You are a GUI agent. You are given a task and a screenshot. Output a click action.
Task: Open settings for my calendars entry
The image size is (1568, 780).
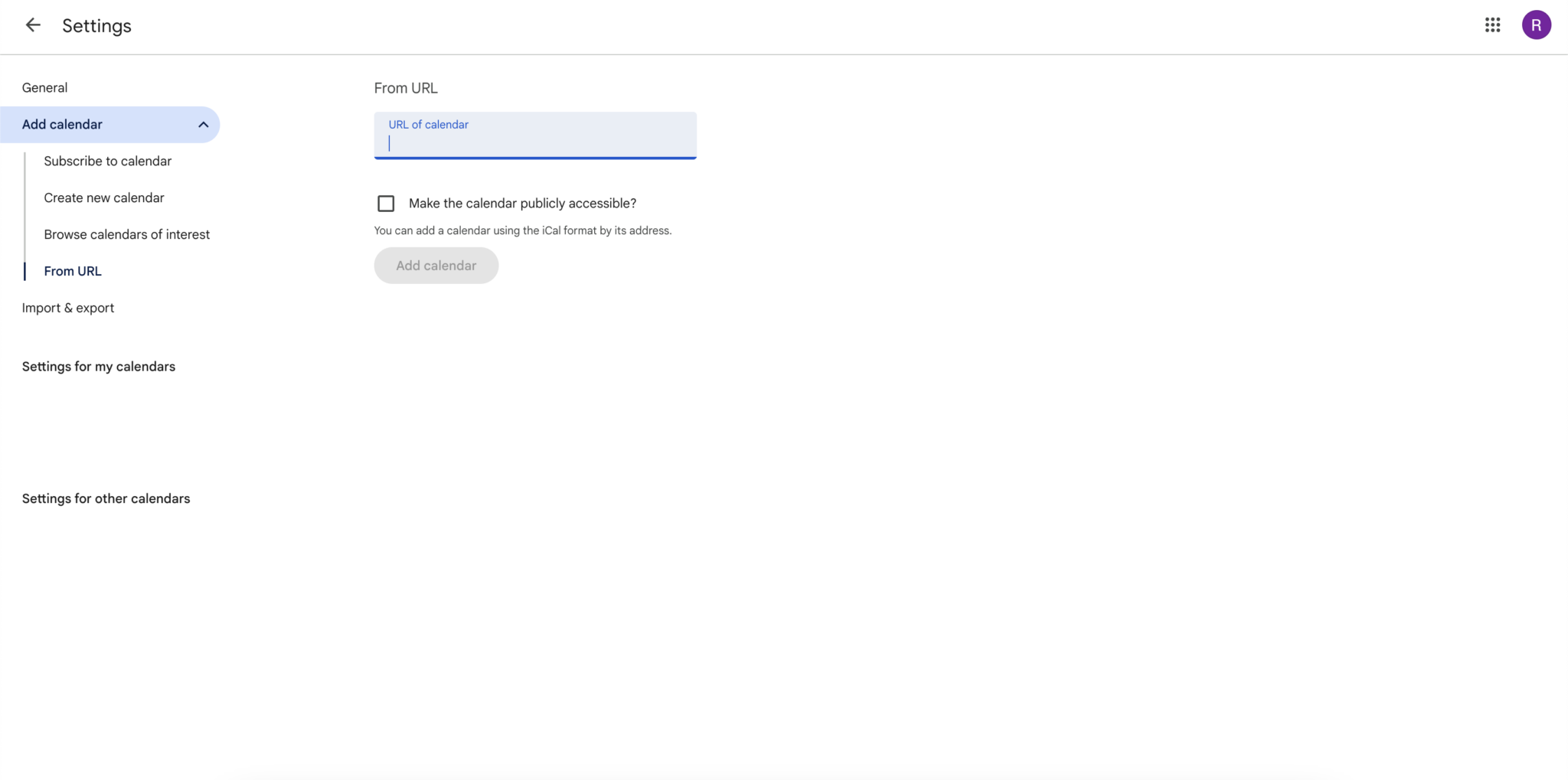point(110,431)
